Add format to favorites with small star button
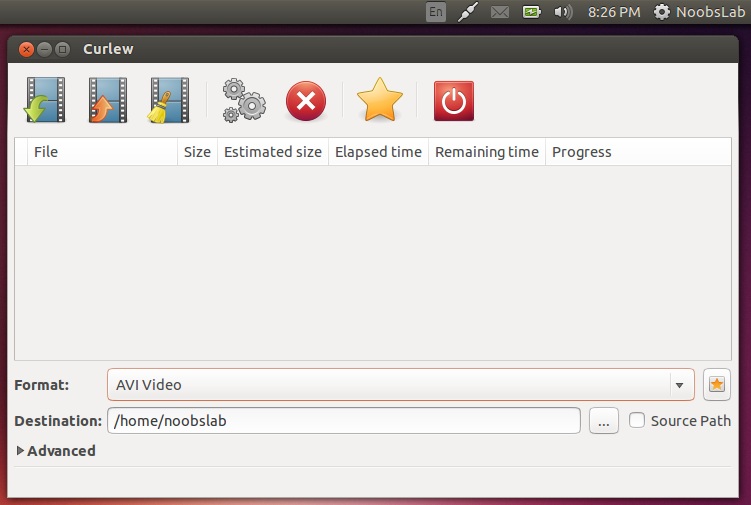751x505 pixels. [x=717, y=384]
